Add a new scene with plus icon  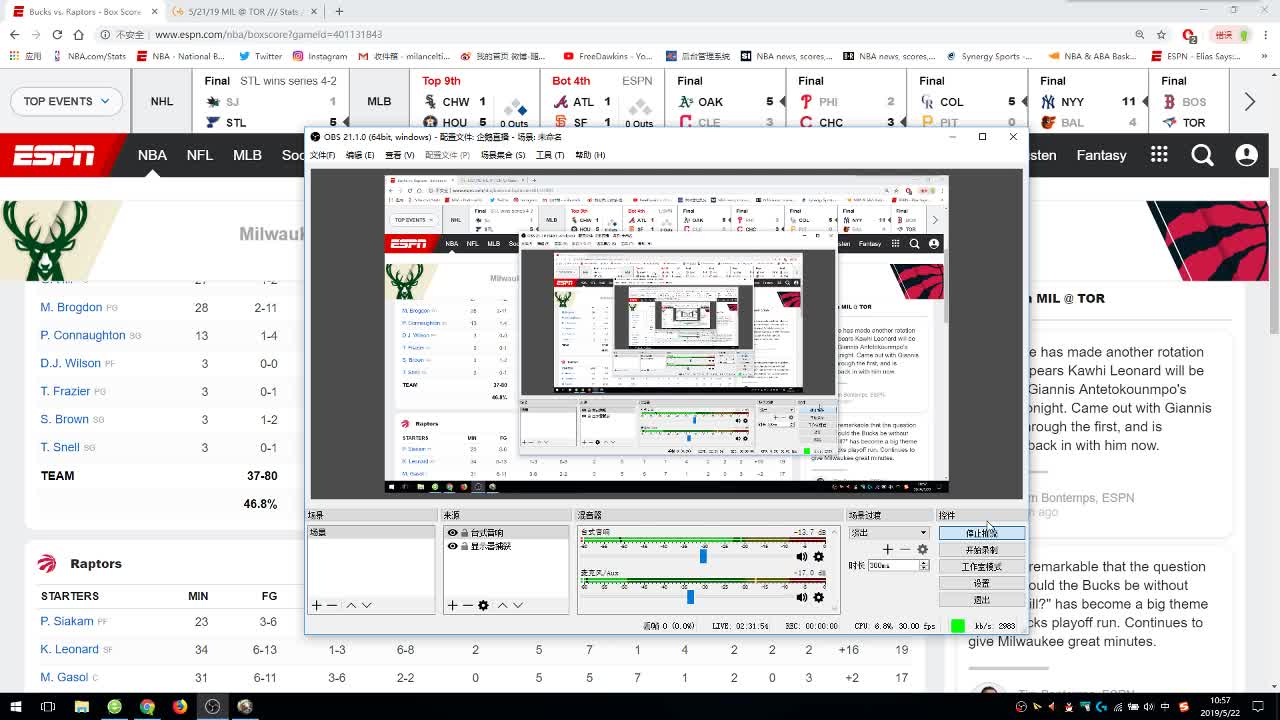316,605
